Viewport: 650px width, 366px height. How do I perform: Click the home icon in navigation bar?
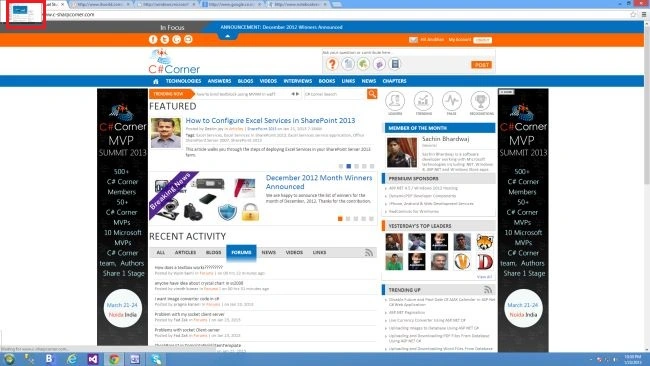click(x=156, y=81)
